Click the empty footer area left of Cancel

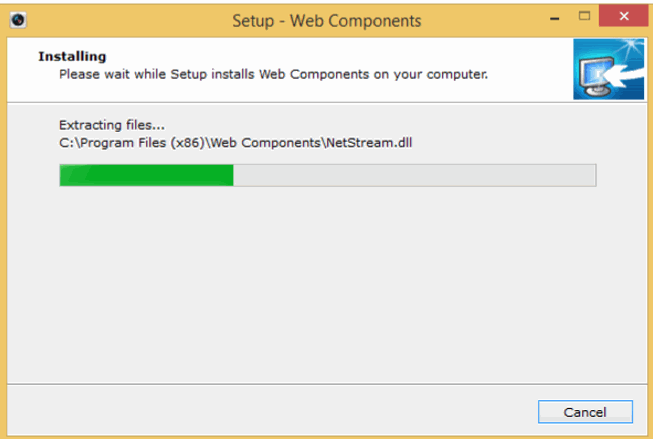tap(270, 412)
